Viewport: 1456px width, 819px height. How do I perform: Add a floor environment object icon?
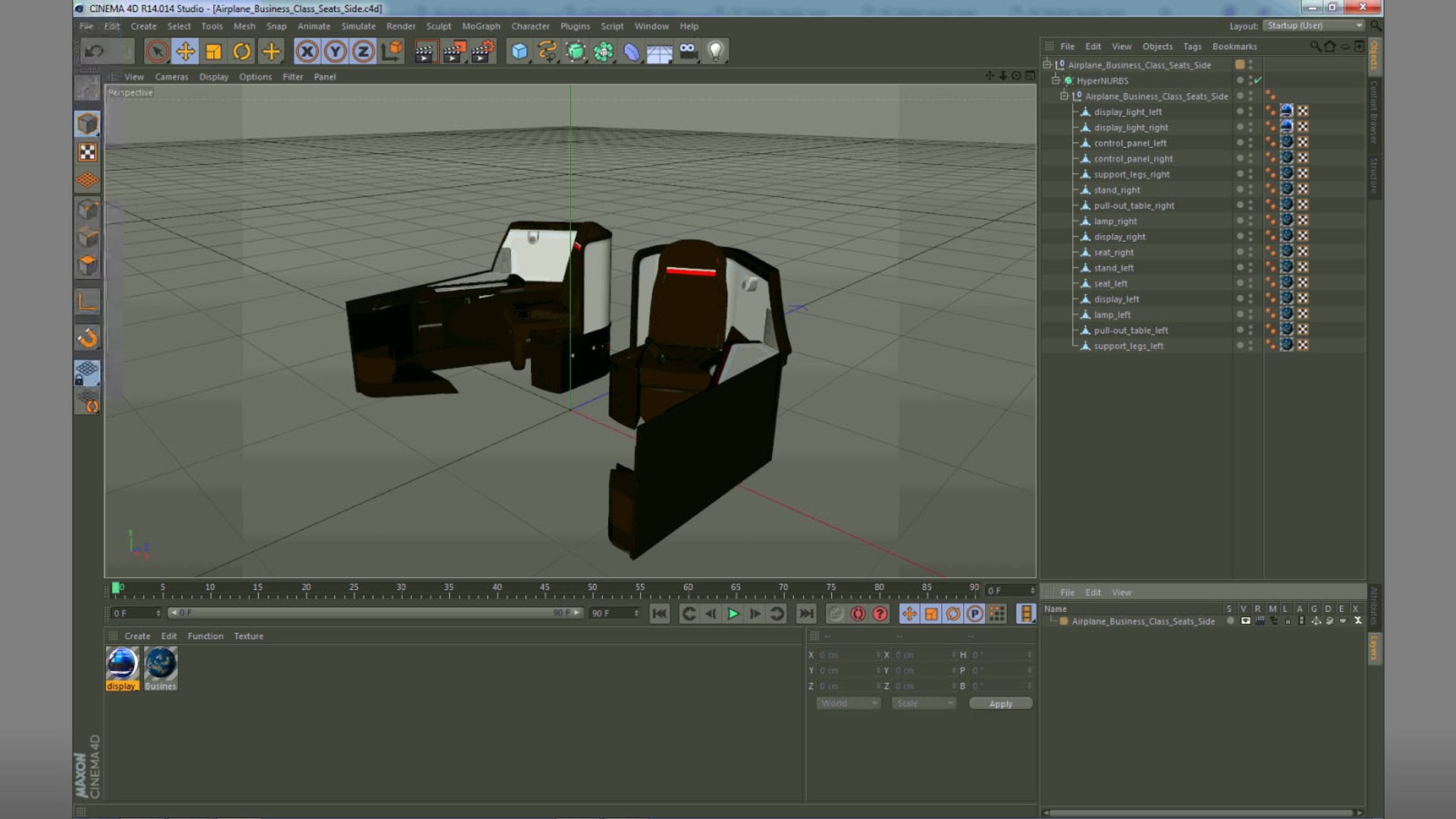pos(660,52)
